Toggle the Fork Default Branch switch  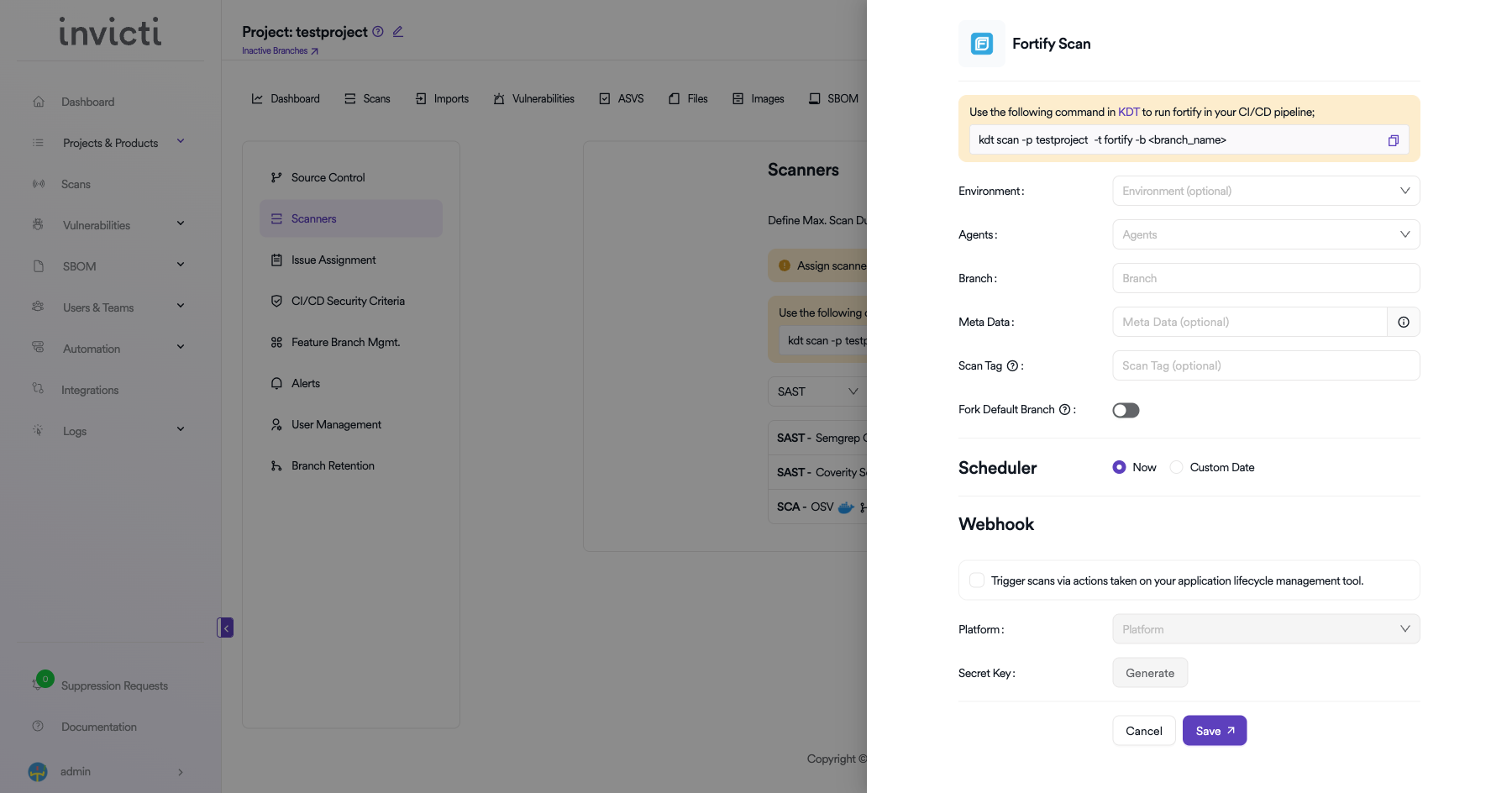point(1126,410)
